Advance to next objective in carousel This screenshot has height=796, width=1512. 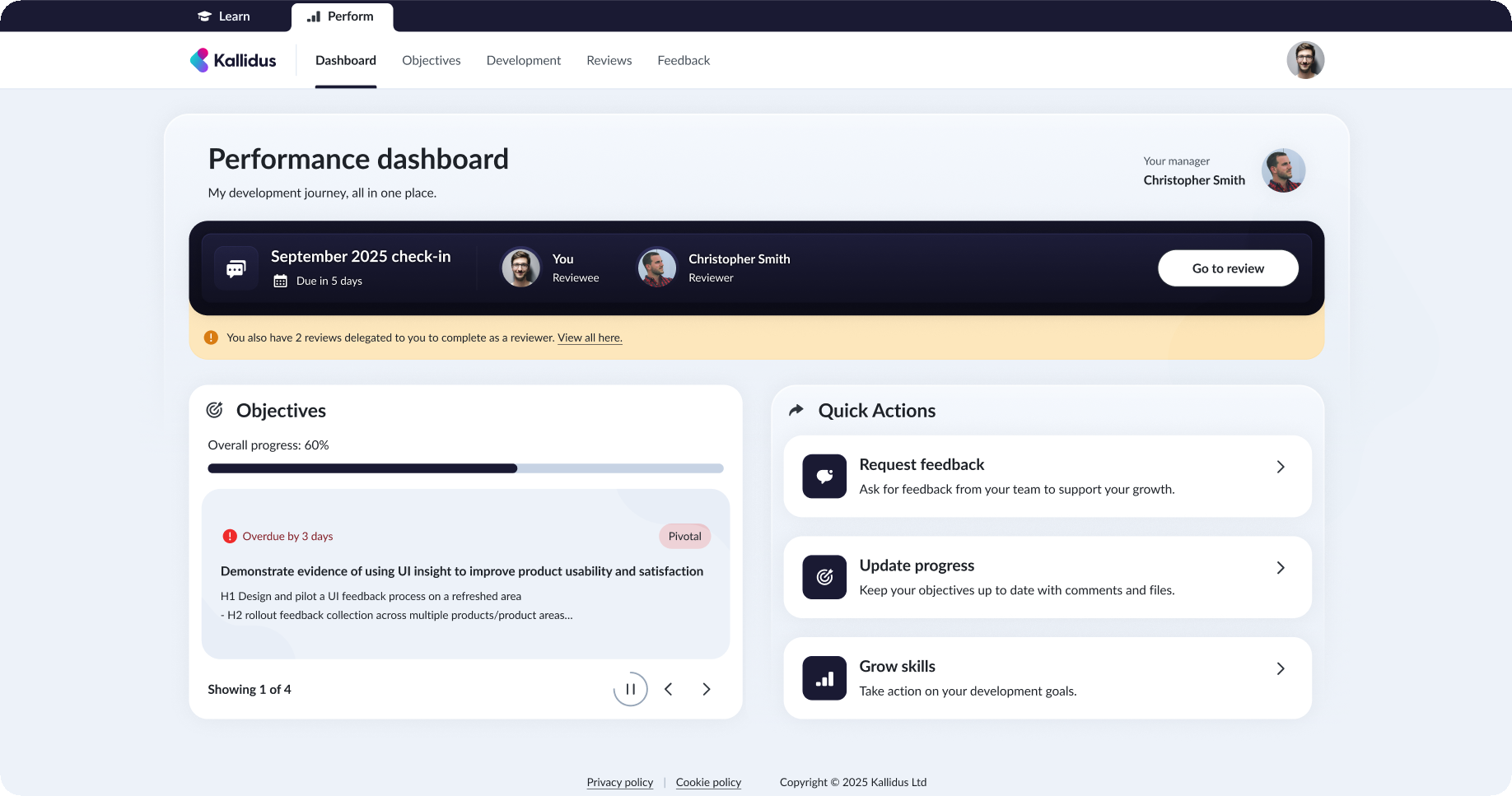click(706, 689)
